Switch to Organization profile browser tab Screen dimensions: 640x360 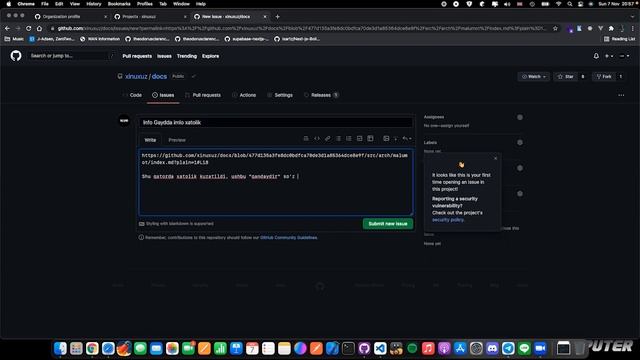pyautogui.click(x=71, y=17)
